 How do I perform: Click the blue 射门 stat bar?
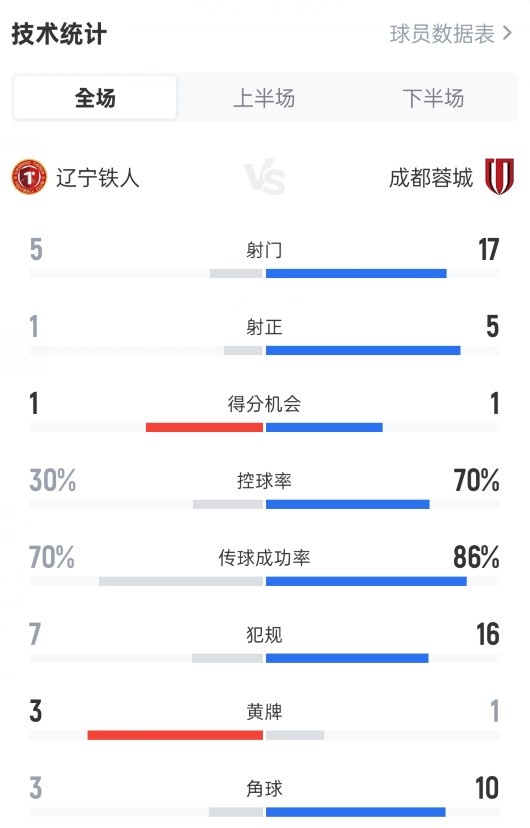356,274
